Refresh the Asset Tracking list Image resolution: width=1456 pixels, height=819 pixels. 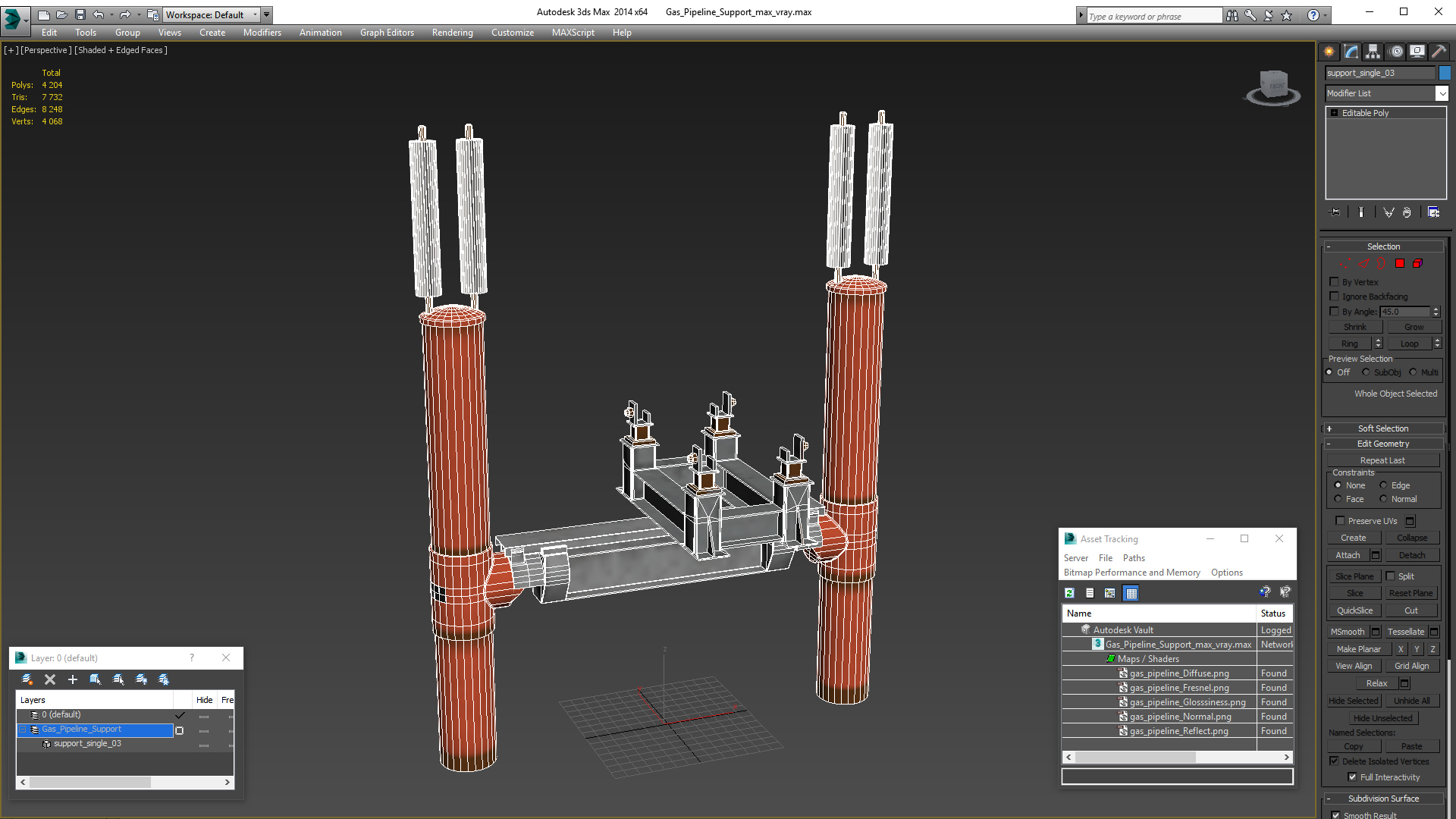tap(1069, 593)
